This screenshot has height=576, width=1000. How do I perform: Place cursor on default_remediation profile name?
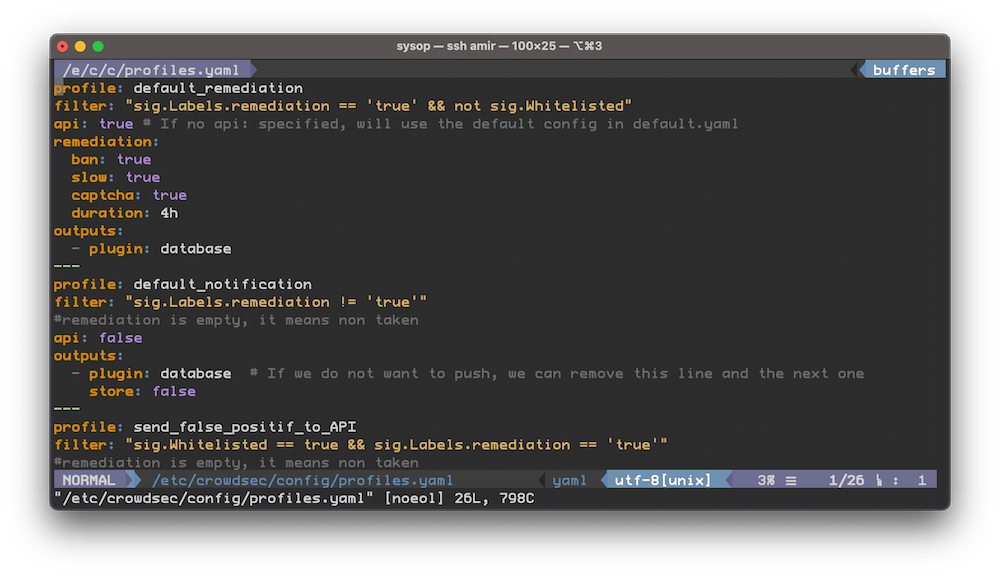pyautogui.click(x=218, y=88)
